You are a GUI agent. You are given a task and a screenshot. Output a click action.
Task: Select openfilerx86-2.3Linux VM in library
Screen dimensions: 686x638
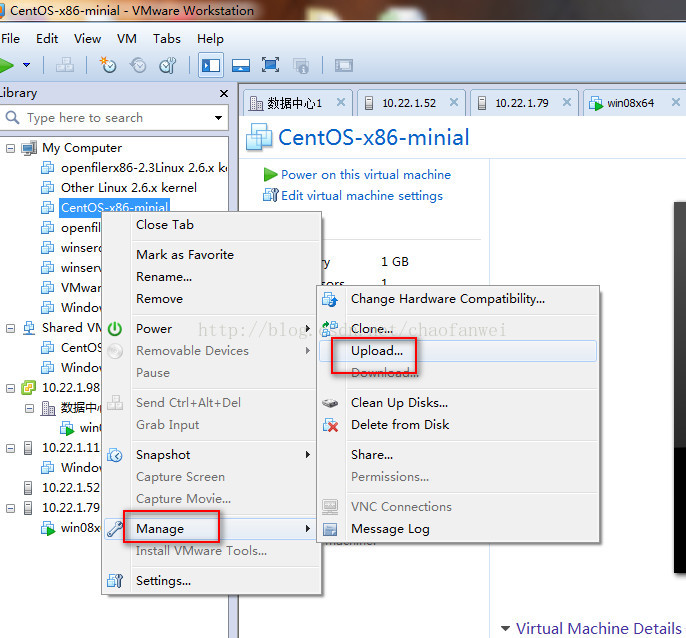click(144, 168)
